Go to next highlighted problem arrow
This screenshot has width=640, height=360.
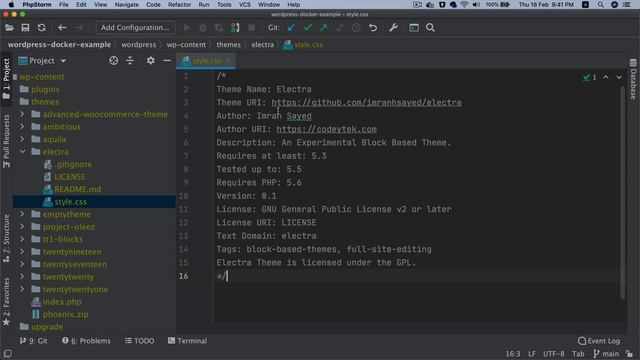point(619,77)
